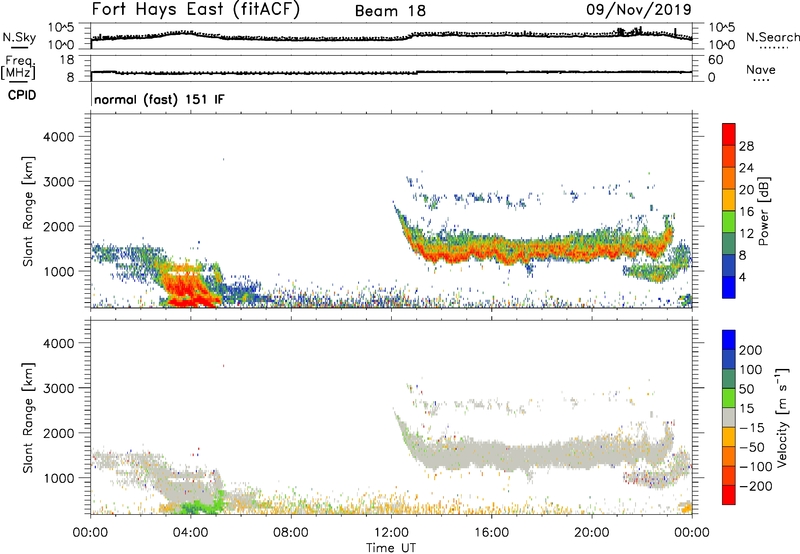800x554 pixels.
Task: Select the "Freq. [MHz]" axis label
Action: point(18,68)
